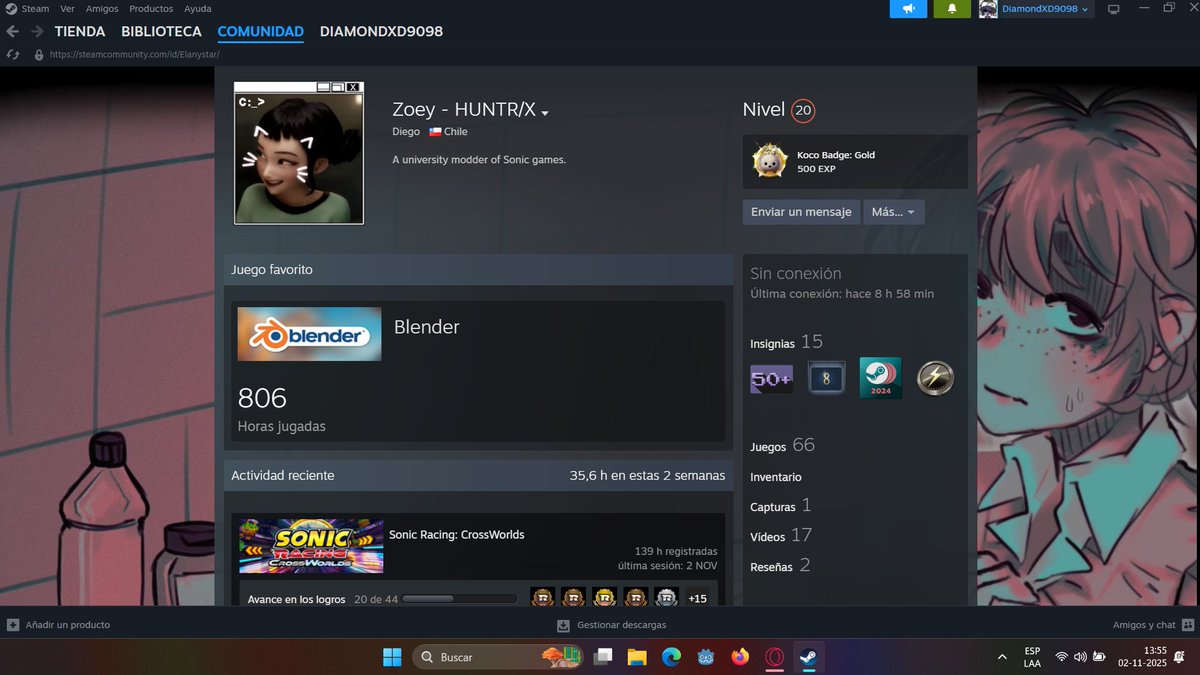Open the Steam menu
This screenshot has width=1200, height=675.
pyautogui.click(x=35, y=8)
